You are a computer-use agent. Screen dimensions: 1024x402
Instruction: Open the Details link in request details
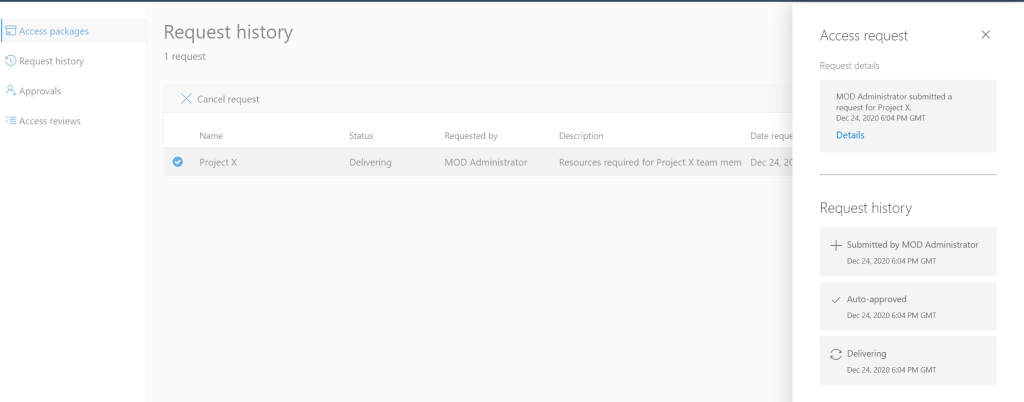849,135
